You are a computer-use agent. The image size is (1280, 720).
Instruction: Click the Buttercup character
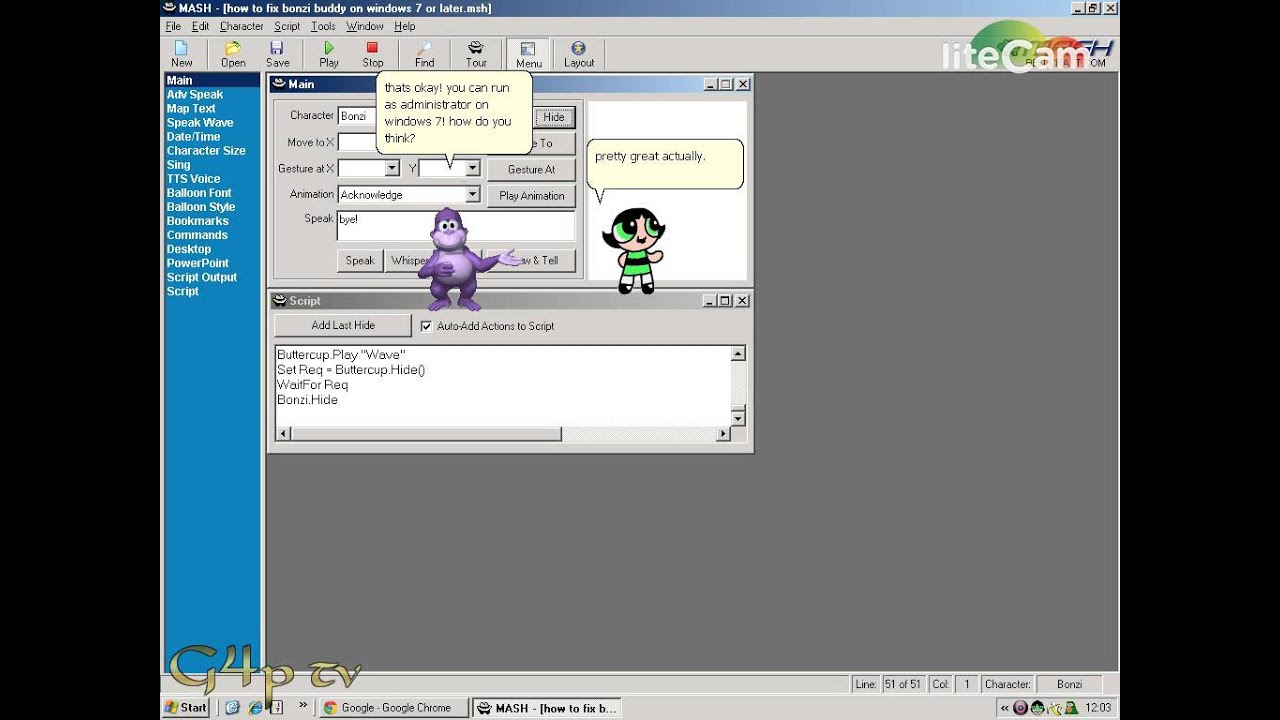point(633,251)
